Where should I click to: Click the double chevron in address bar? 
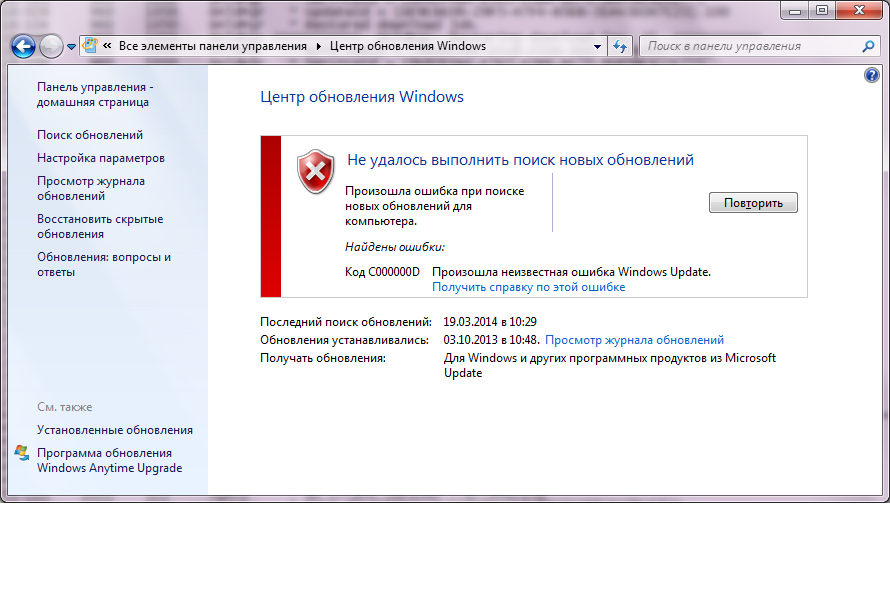point(107,46)
